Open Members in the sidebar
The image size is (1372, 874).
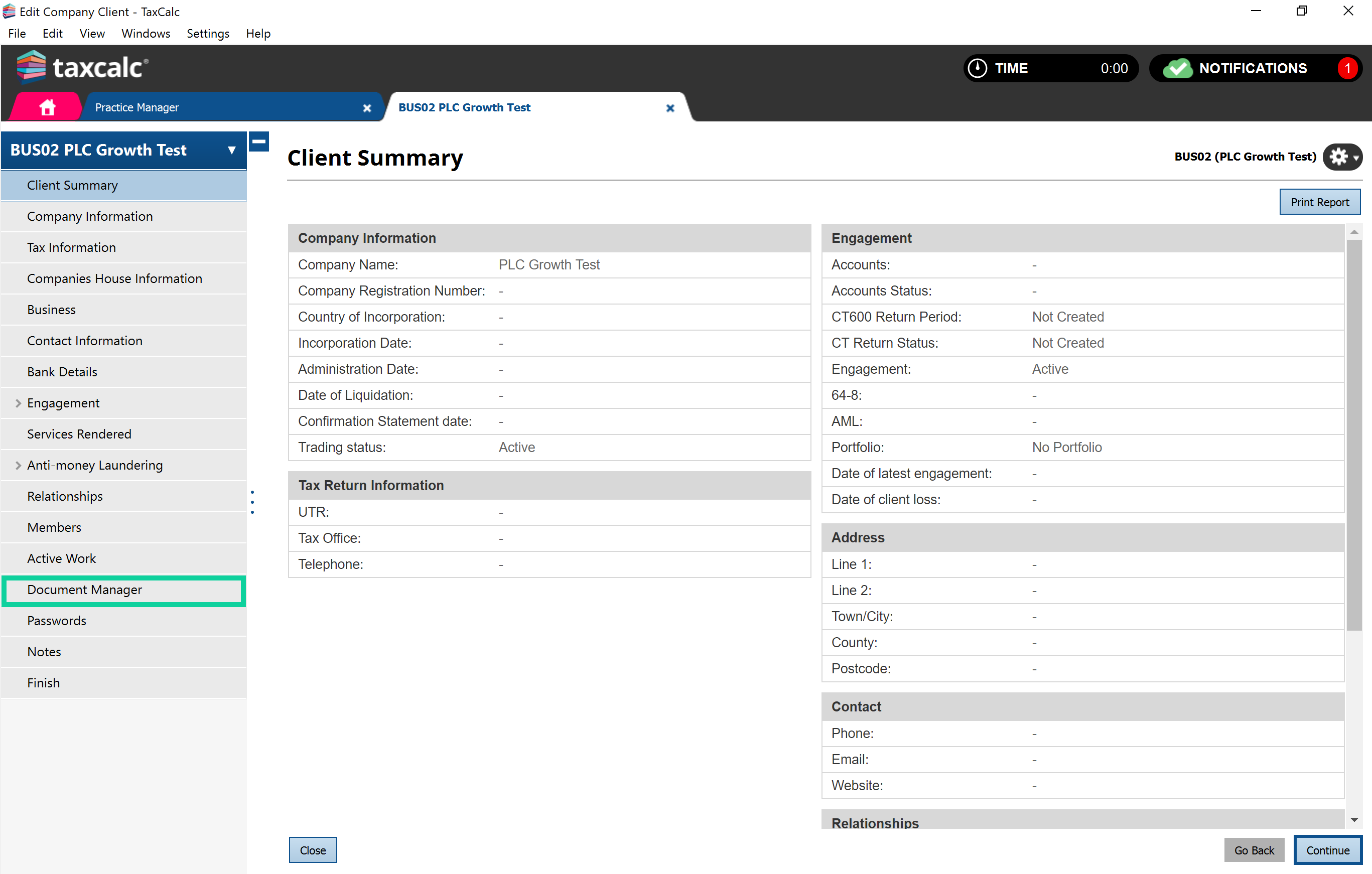[123, 528]
